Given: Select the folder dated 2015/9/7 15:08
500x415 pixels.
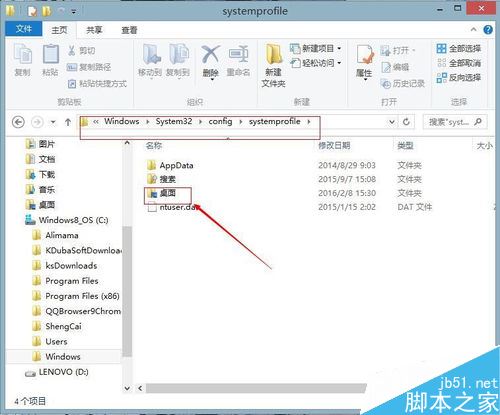Looking at the screenshot, I should point(161,179).
